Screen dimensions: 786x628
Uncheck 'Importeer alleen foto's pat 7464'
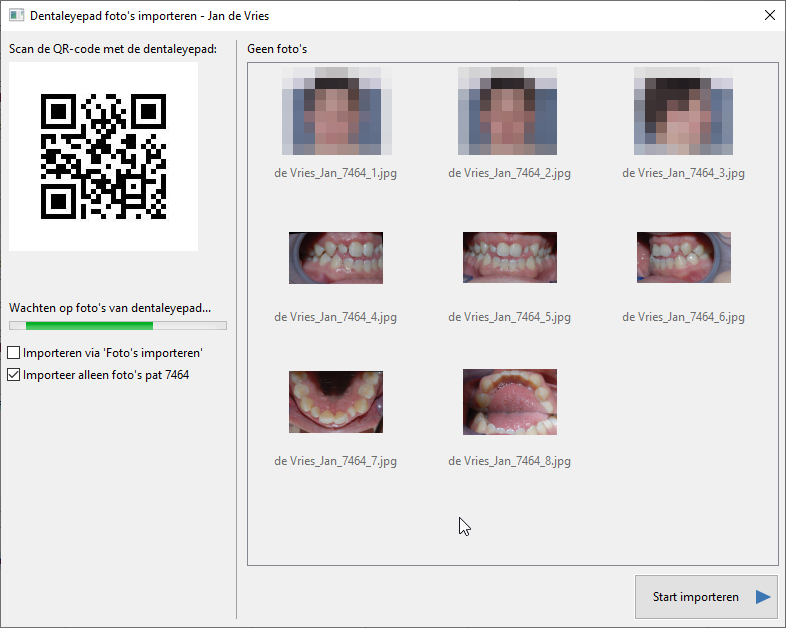click(14, 375)
